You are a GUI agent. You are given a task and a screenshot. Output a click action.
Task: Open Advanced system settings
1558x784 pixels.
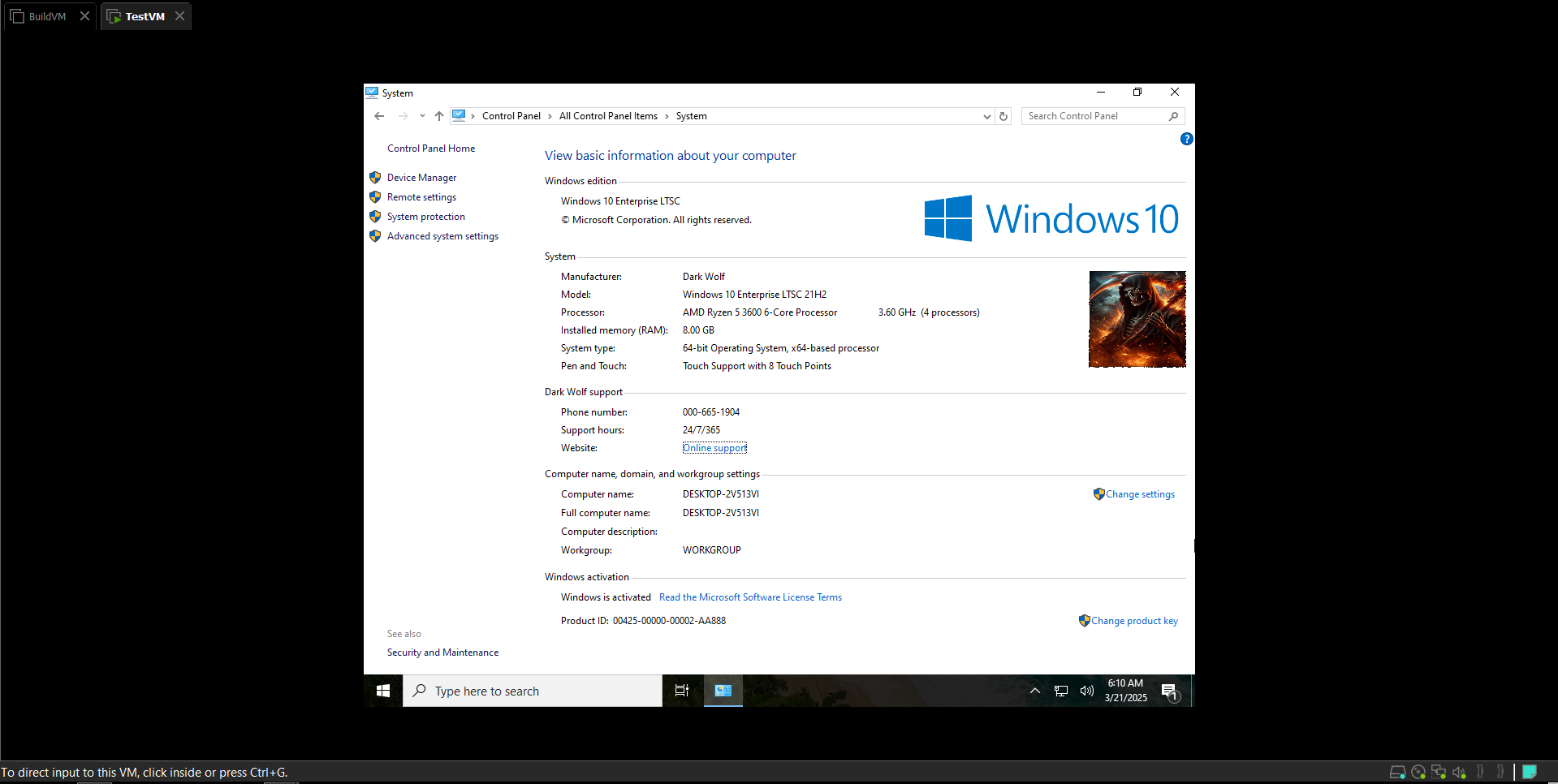click(x=442, y=236)
